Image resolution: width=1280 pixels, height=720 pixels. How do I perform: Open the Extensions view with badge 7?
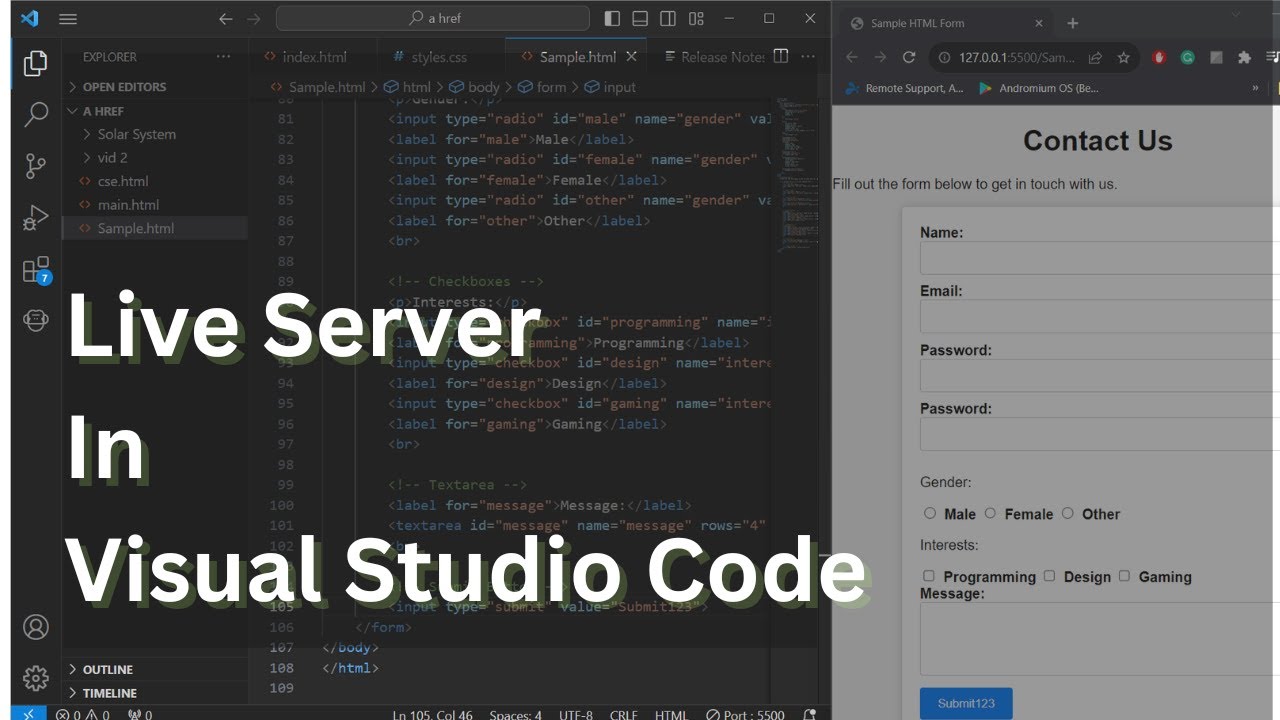pos(36,270)
